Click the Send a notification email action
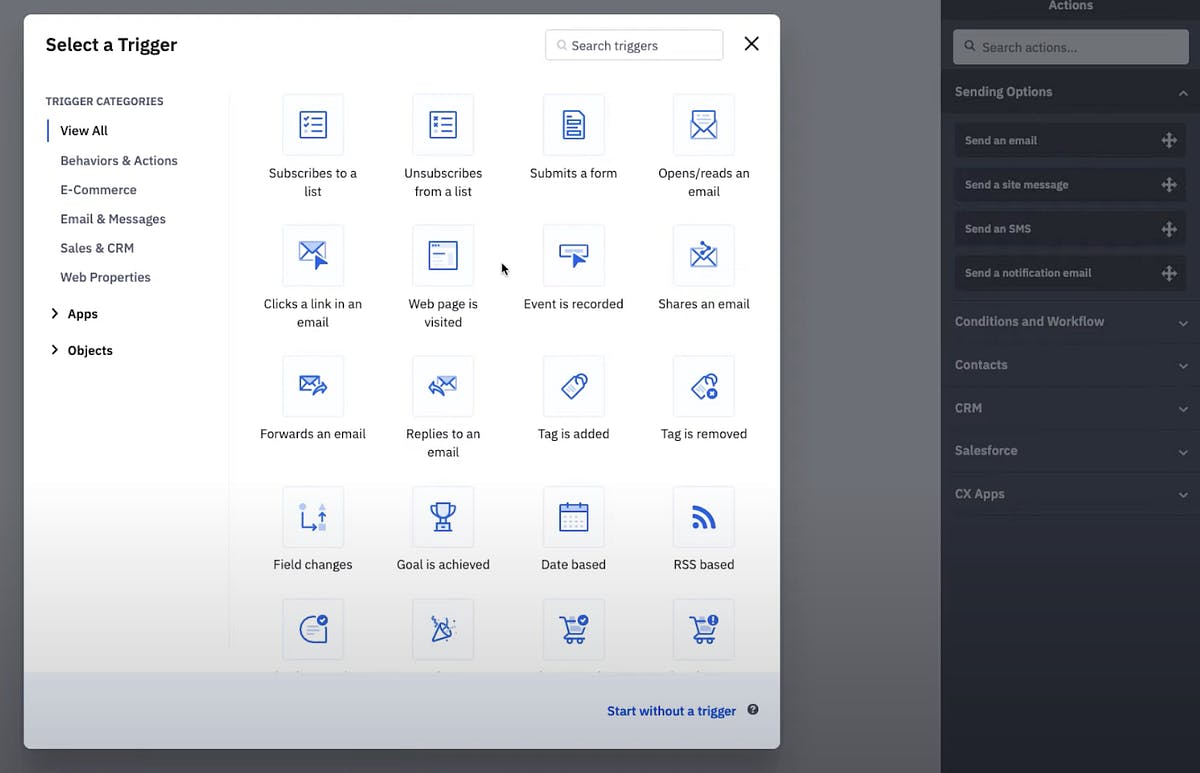The width and height of the screenshot is (1200, 773). pos(1070,273)
